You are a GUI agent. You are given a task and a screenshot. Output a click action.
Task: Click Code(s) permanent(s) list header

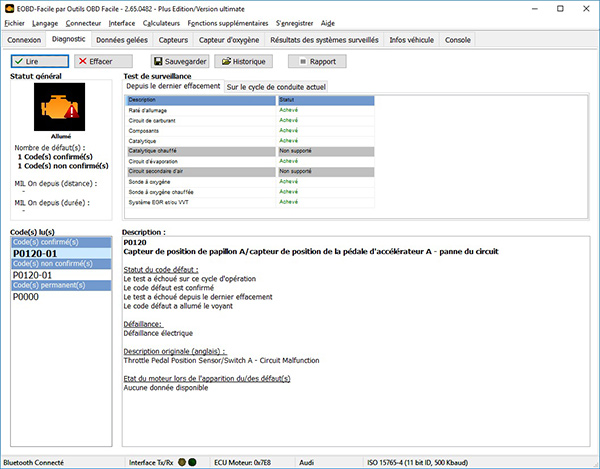click(61, 285)
